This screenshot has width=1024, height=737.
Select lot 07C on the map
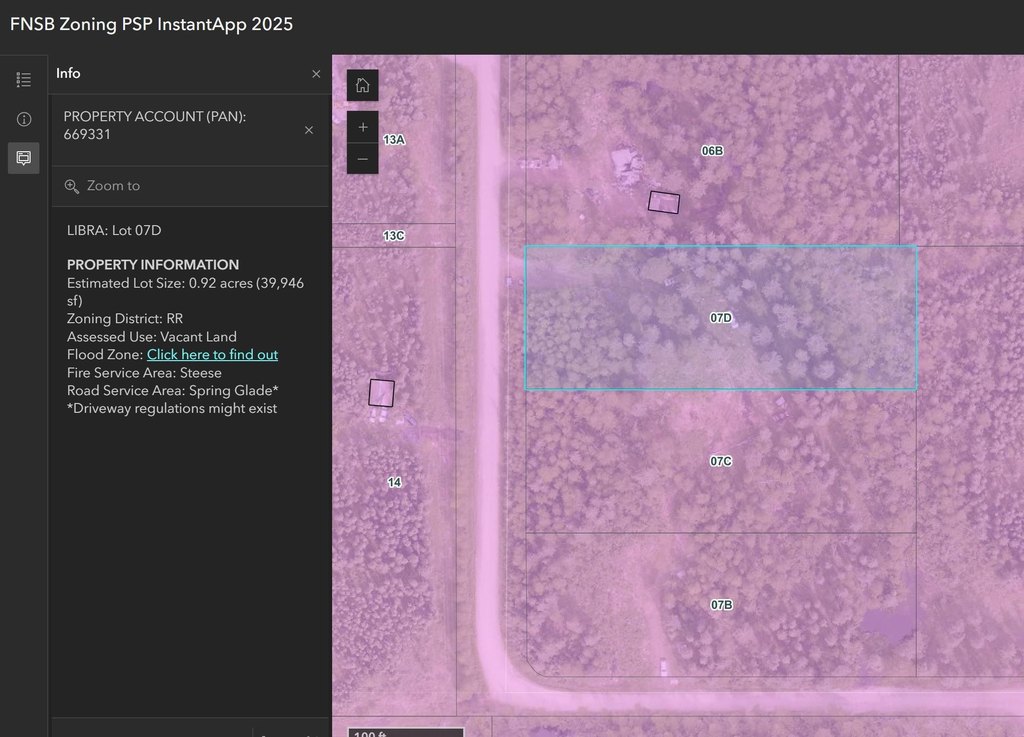pos(721,461)
